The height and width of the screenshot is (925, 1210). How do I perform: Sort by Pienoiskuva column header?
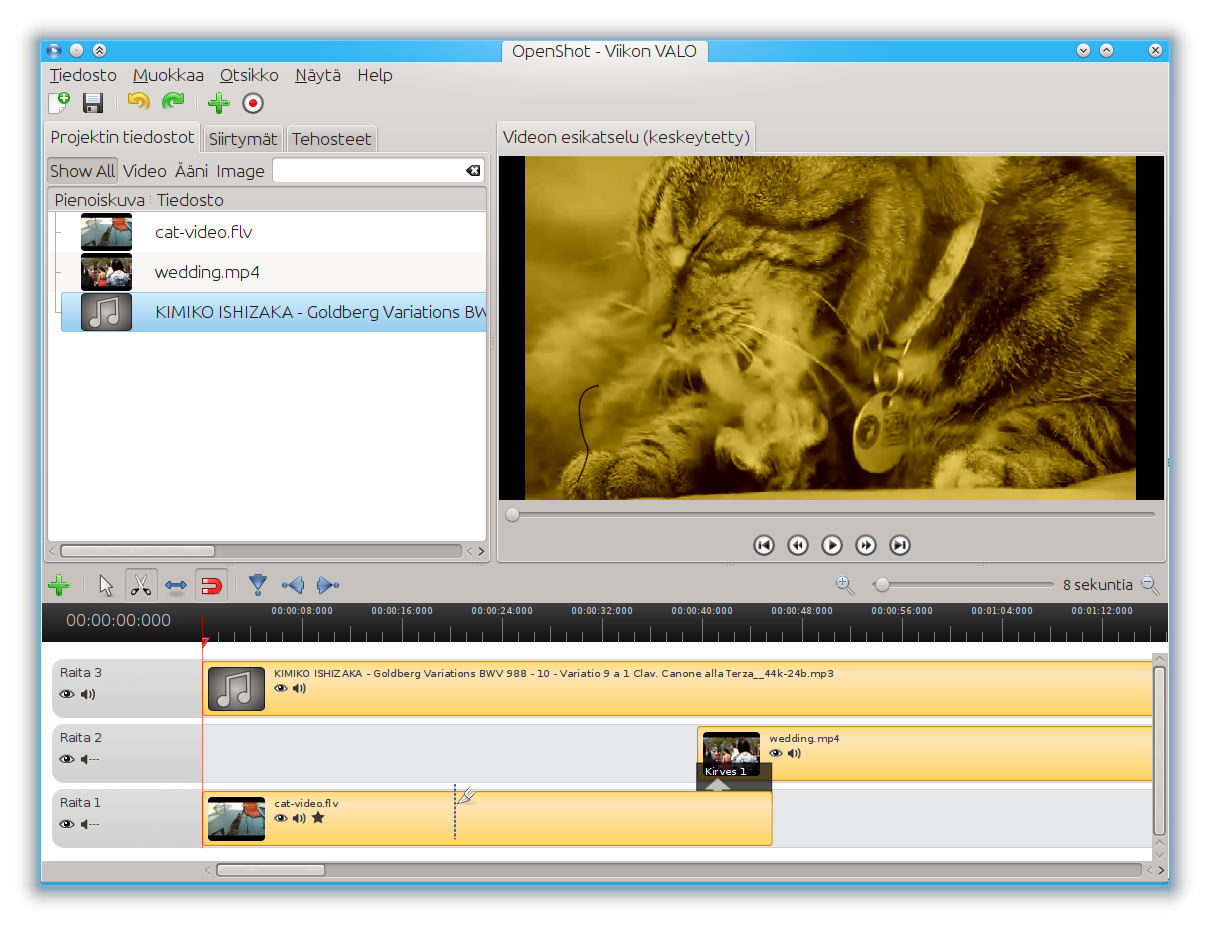[99, 200]
